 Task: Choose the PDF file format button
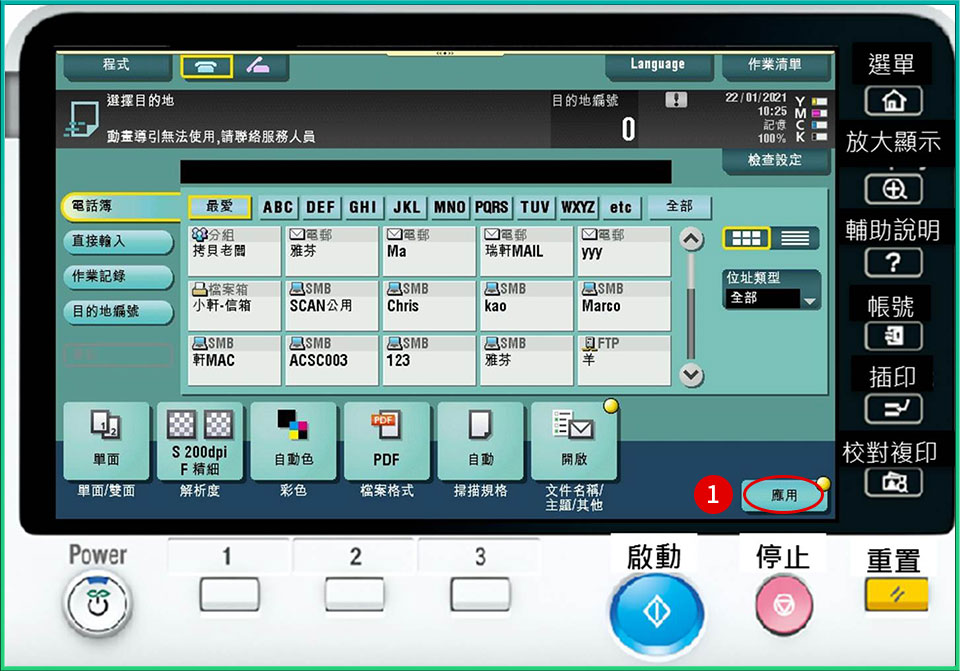pos(386,442)
